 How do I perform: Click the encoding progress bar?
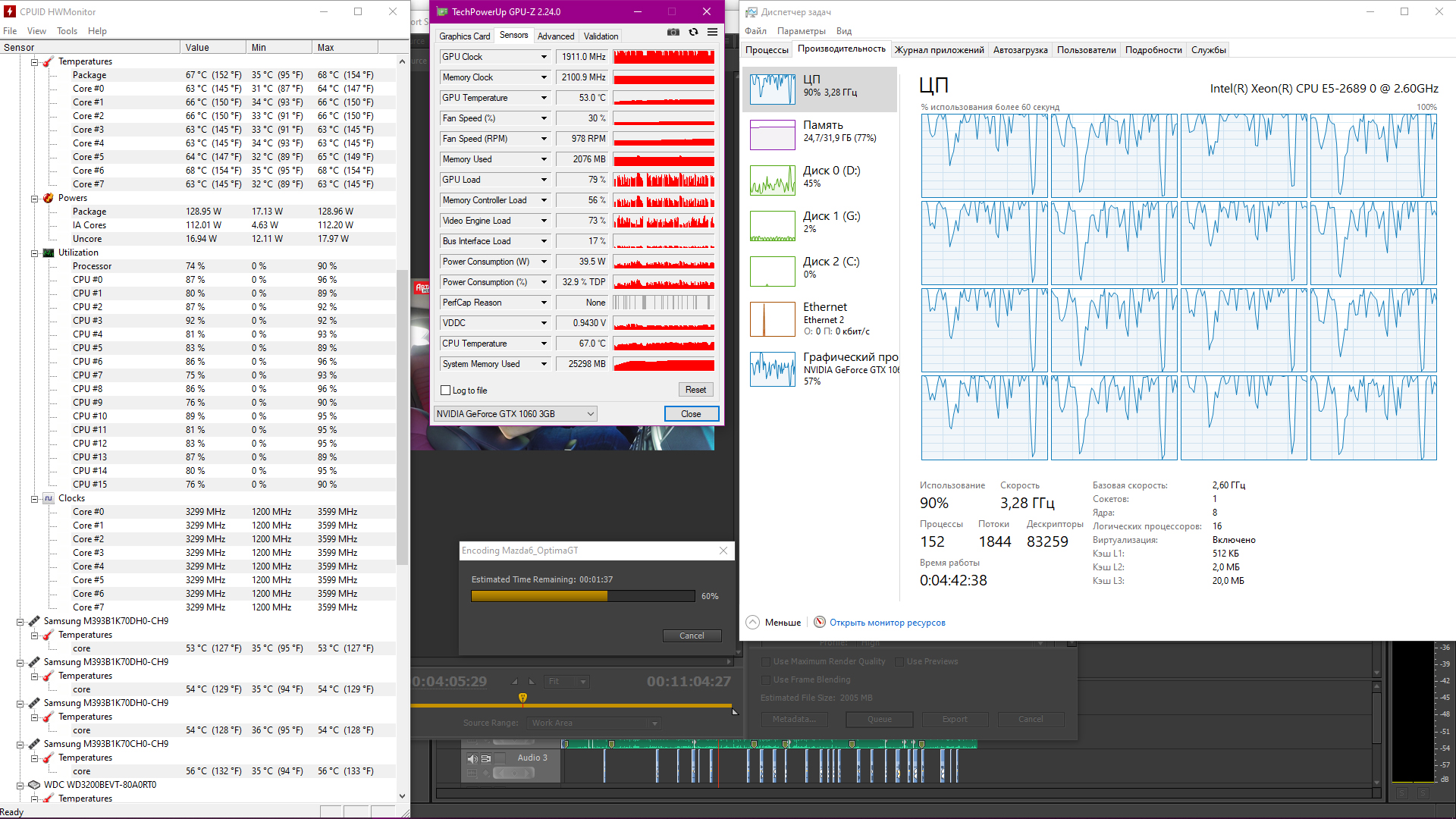pos(582,596)
